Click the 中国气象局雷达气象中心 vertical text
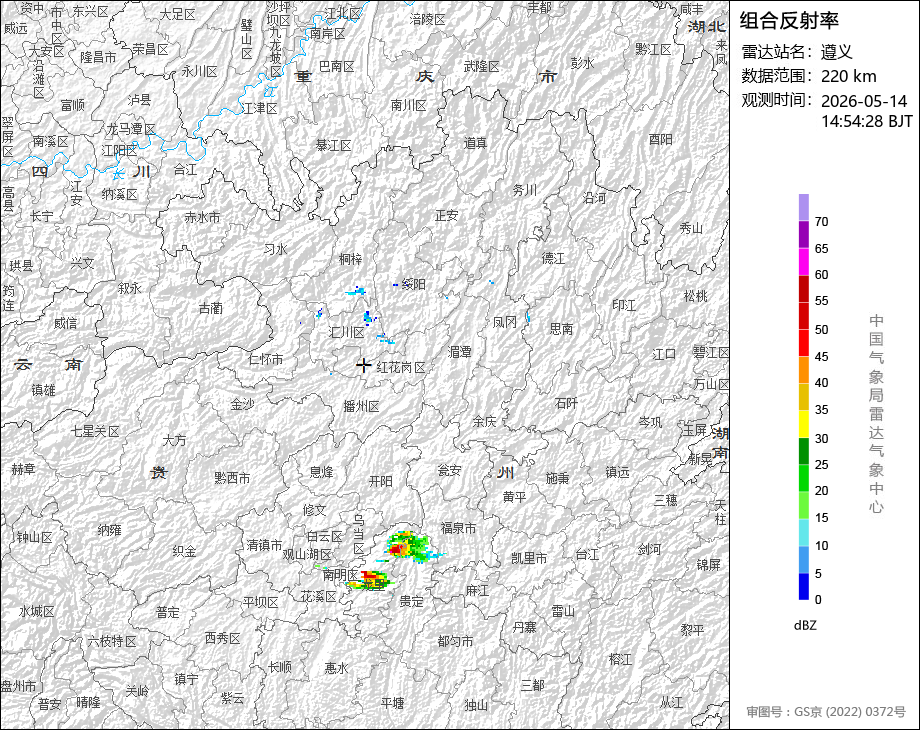 tap(876, 414)
